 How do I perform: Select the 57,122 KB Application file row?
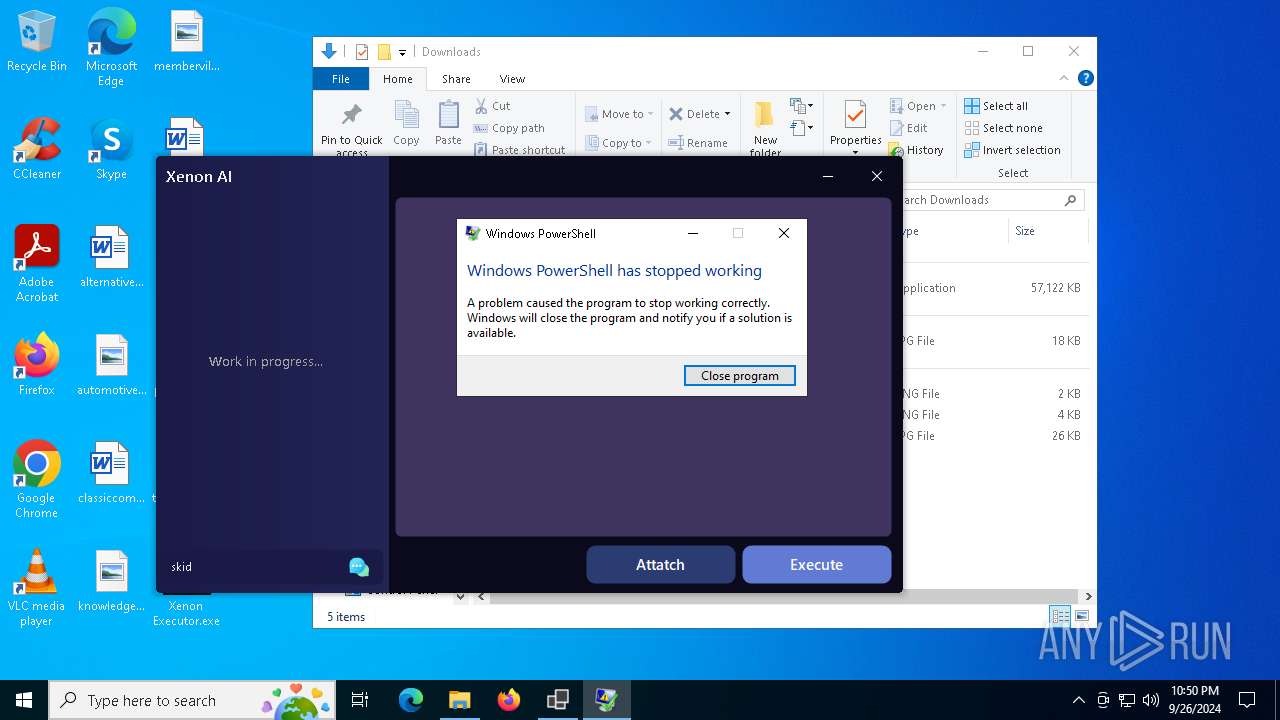[992, 288]
